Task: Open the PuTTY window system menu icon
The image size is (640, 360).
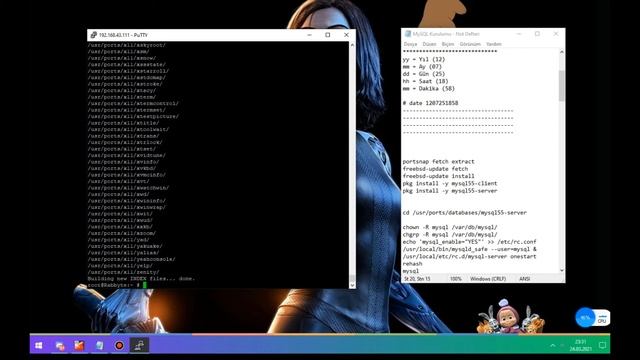Action: 93,35
